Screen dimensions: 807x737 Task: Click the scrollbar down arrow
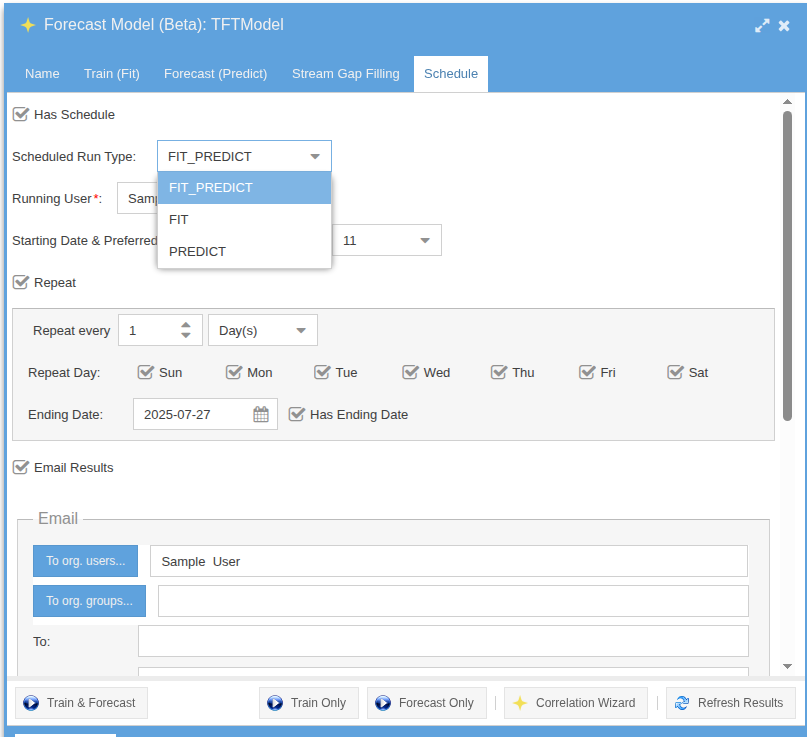(787, 666)
